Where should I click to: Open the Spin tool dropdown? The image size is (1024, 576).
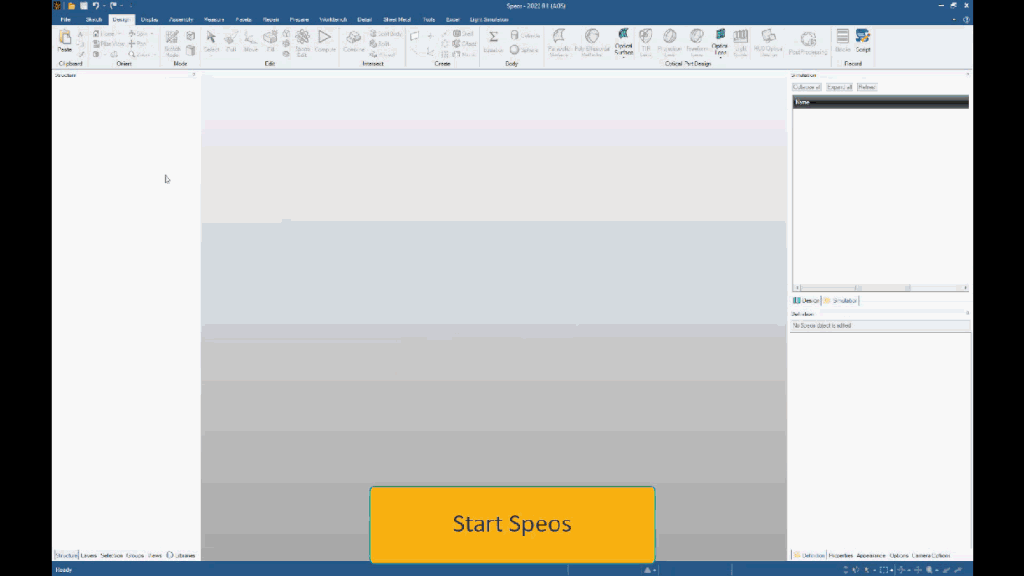tap(152, 33)
